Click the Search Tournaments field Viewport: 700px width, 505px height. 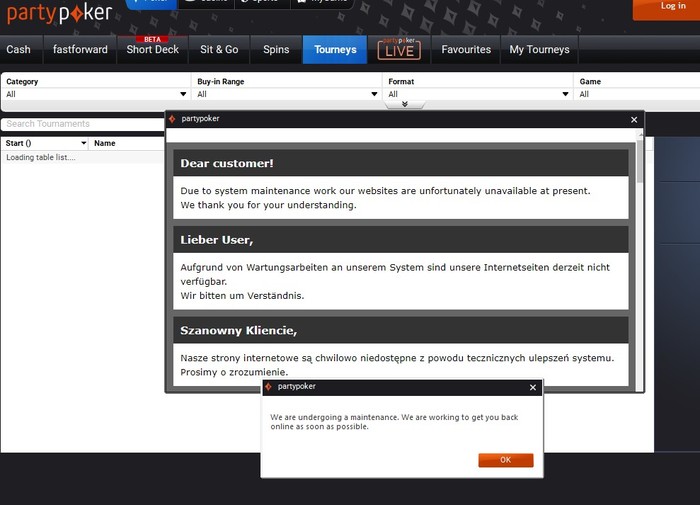83,124
